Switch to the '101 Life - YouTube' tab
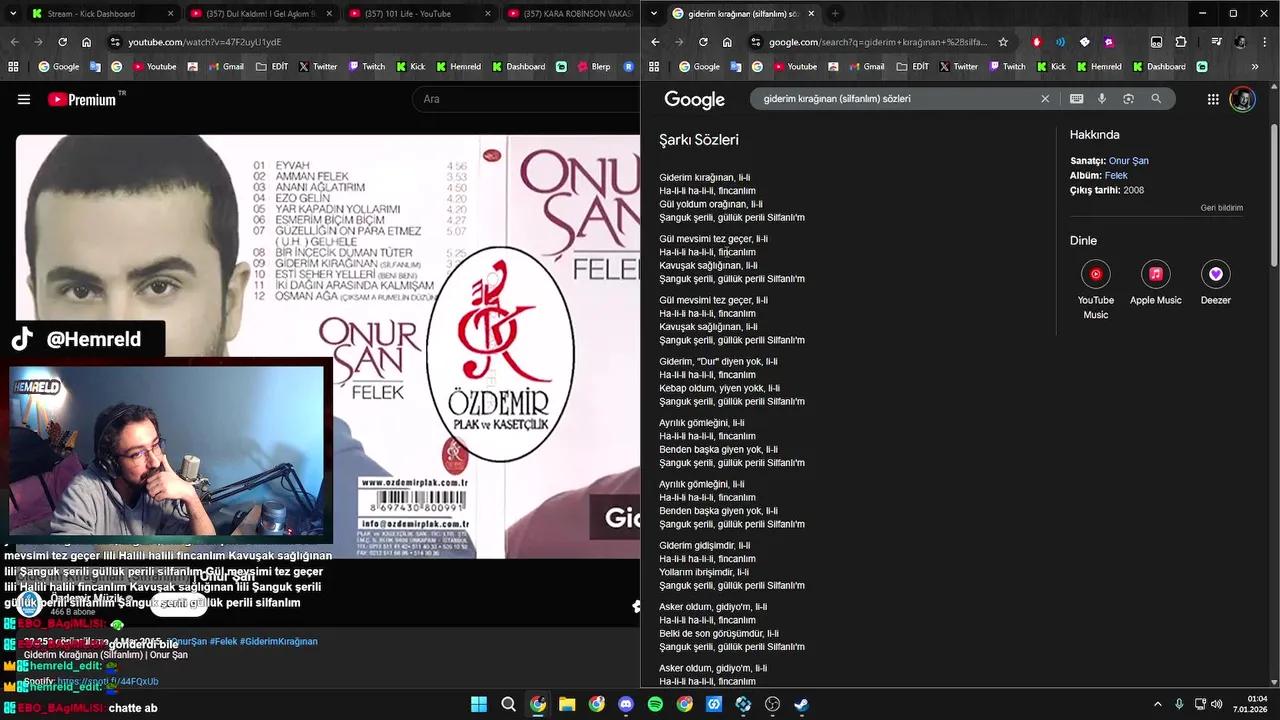 pos(420,14)
